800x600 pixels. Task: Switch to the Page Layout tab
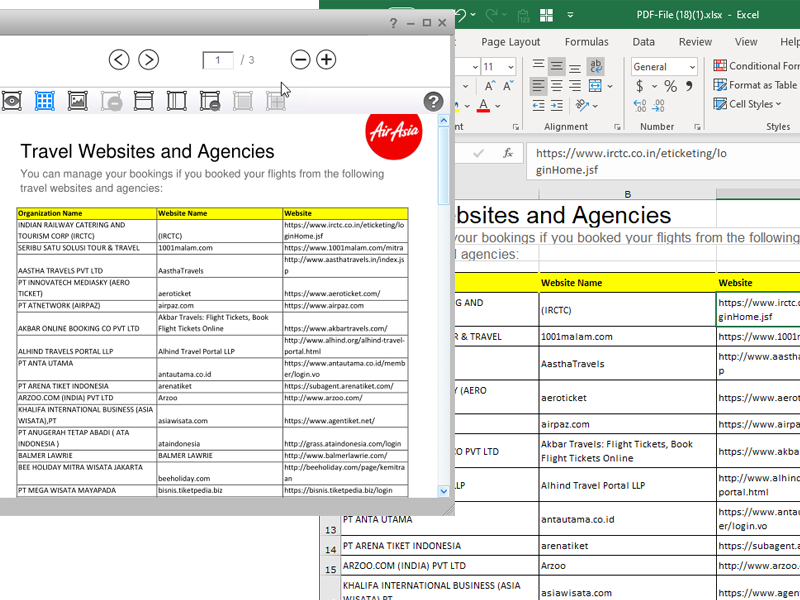pos(510,42)
